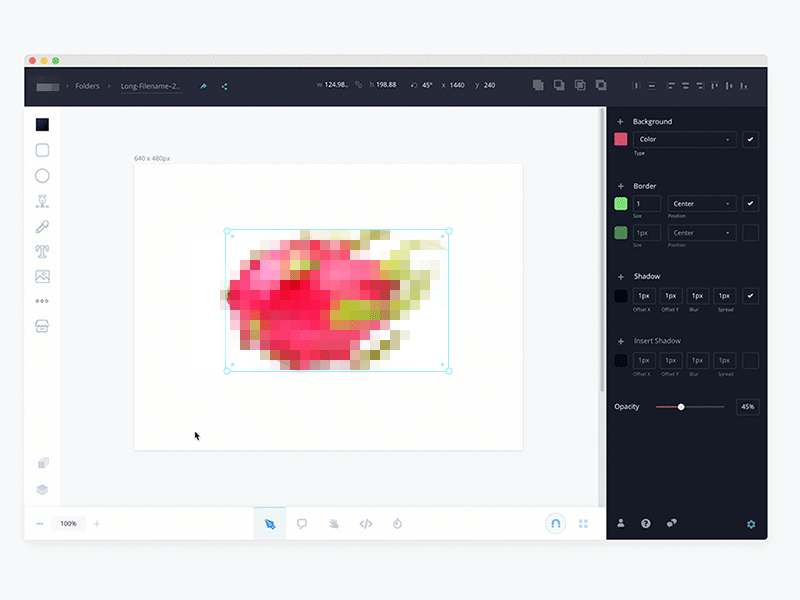The height and width of the screenshot is (600, 800).
Task: Click the black Shadow color swatch
Action: (621, 296)
